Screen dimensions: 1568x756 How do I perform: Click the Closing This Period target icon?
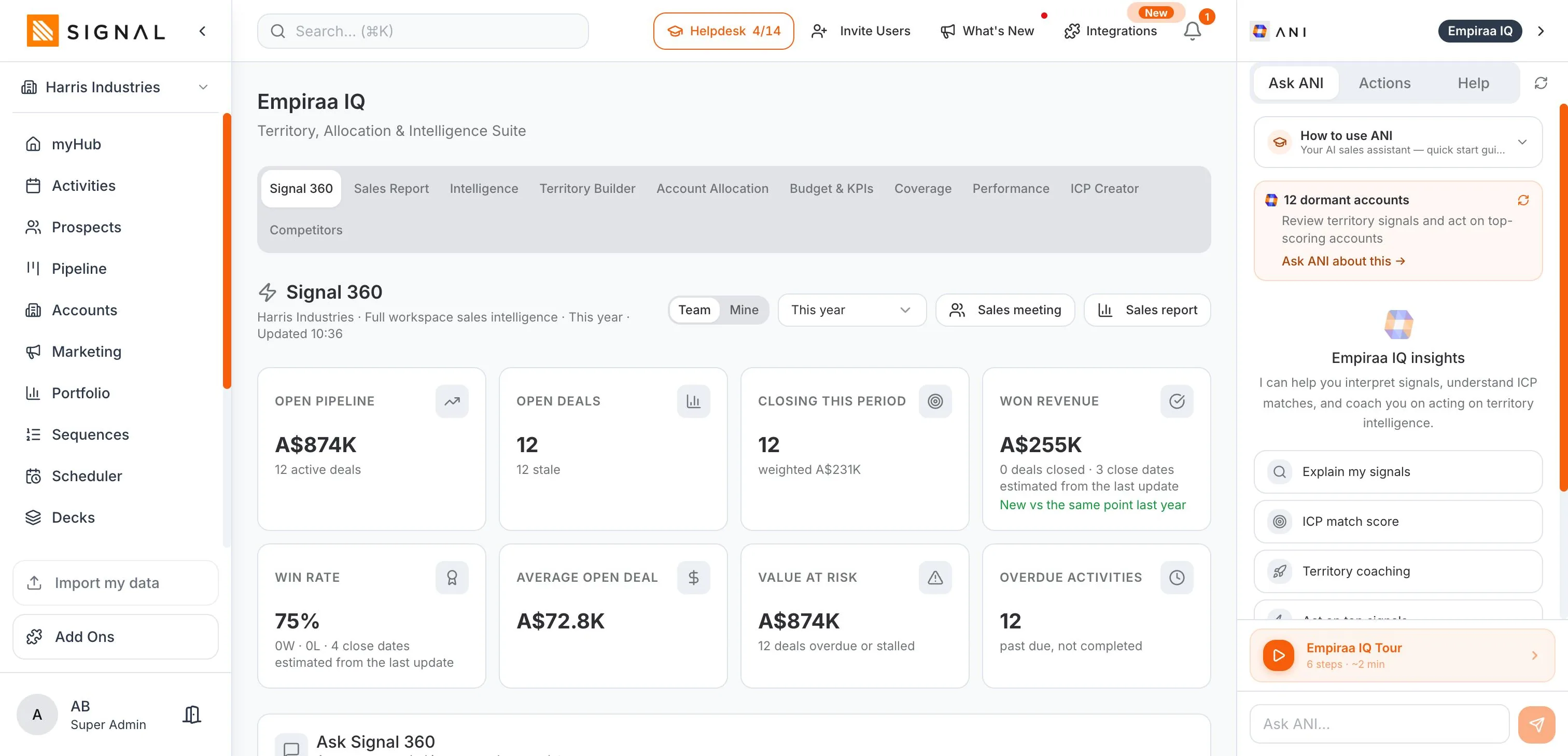935,401
